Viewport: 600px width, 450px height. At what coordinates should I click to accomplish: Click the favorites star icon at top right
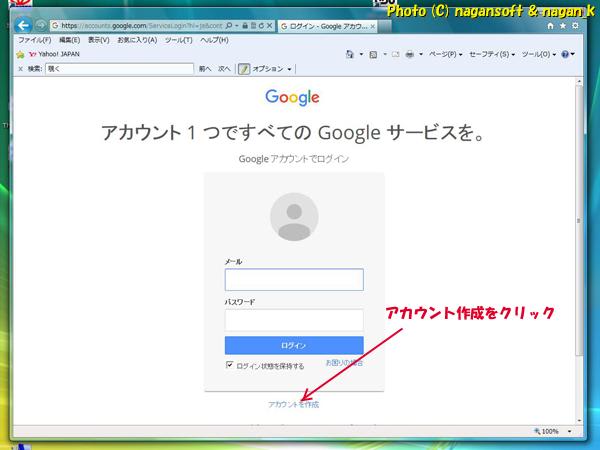coord(563,25)
